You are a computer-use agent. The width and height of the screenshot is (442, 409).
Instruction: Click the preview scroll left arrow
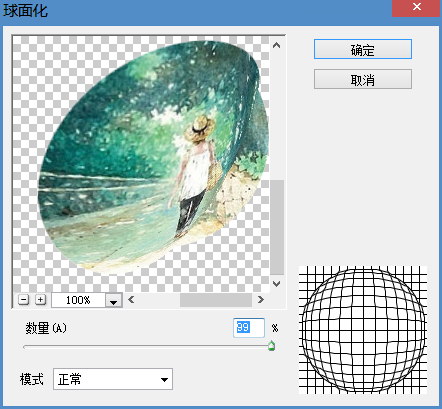point(131,300)
